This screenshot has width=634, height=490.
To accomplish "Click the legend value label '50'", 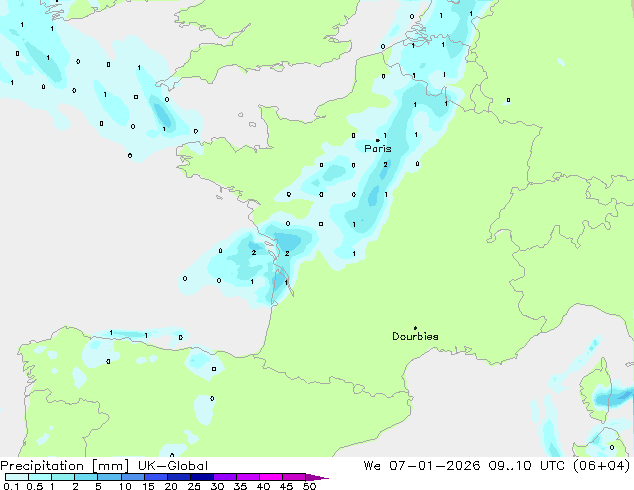I will 309,486.
